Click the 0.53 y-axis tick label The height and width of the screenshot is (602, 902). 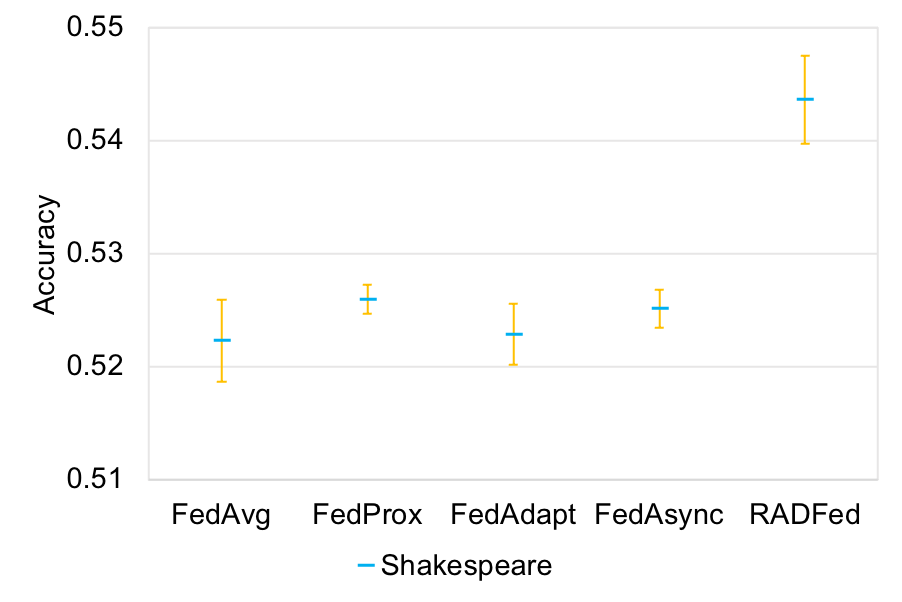[x=94, y=254]
